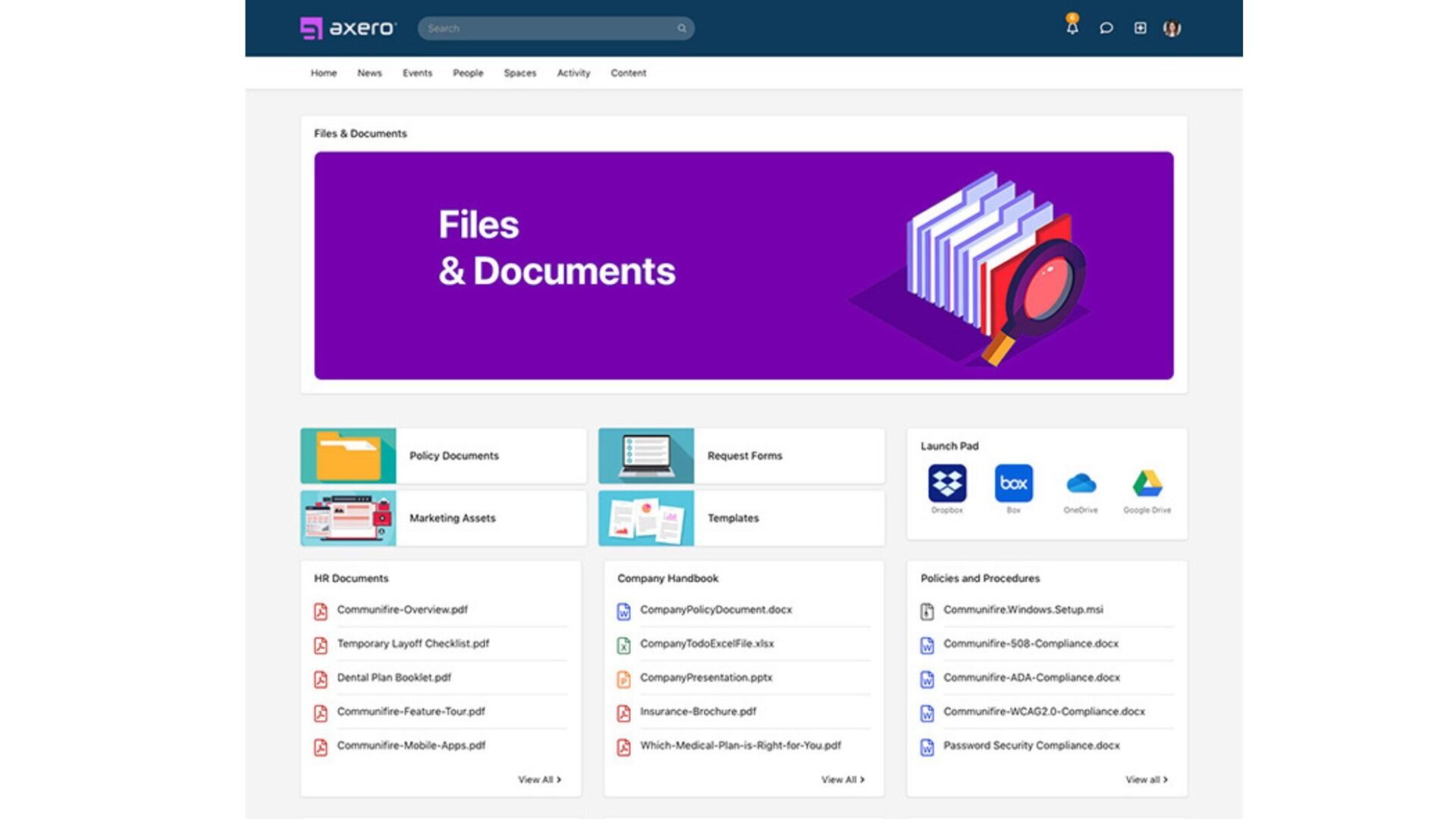The image size is (1456, 819).
Task: Open OneDrive cloud icon in Launch Pad
Action: point(1081,484)
